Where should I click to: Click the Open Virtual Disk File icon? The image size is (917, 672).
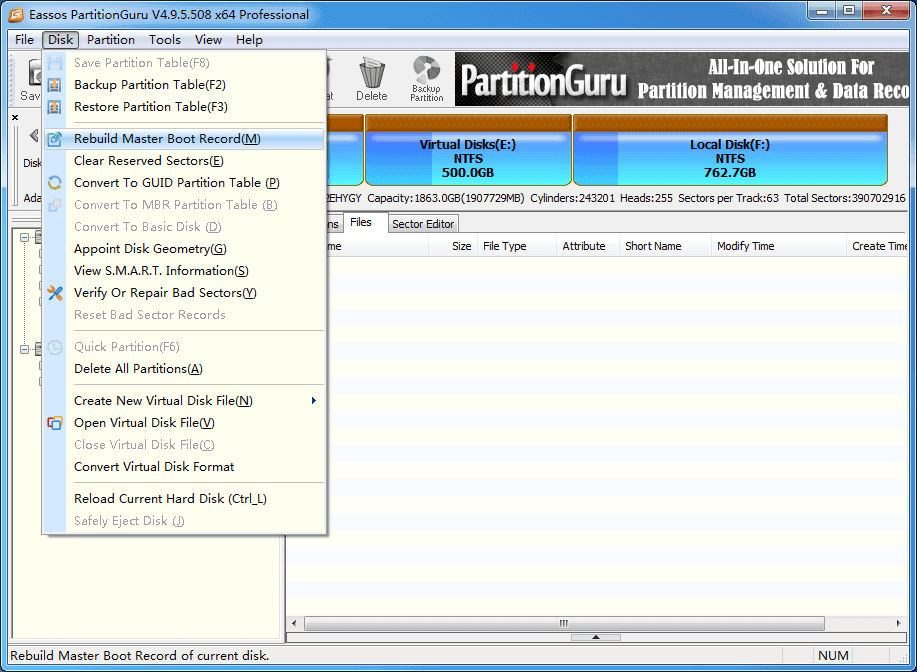point(54,423)
